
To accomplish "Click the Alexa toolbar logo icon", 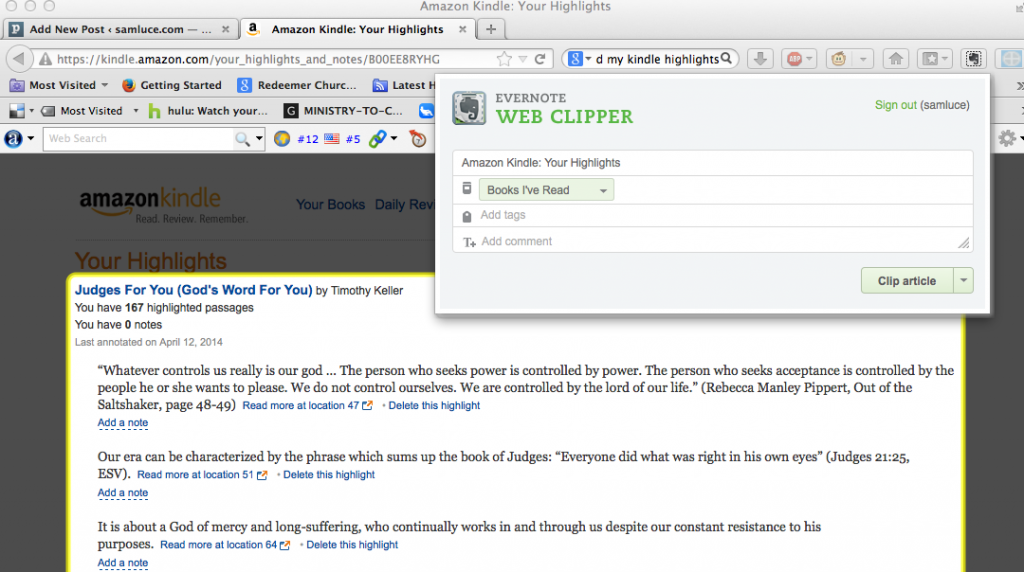I will [x=13, y=138].
